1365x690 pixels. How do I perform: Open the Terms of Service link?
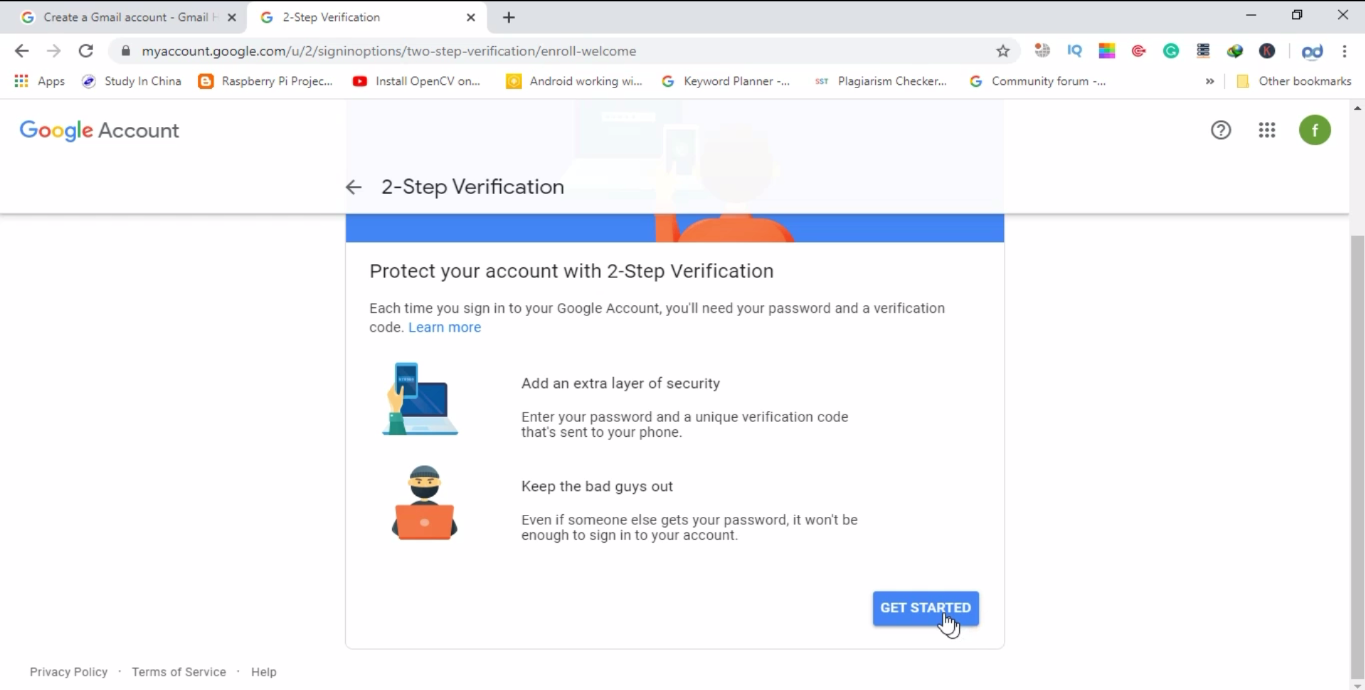click(179, 672)
